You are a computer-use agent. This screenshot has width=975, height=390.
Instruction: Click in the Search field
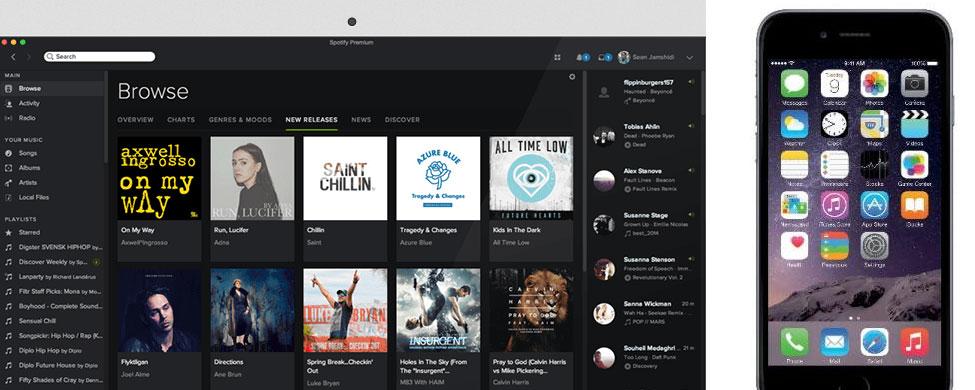[x=99, y=57]
